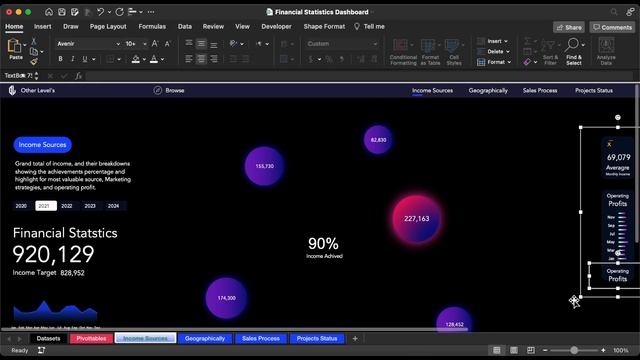Click the Redo circular arrow icon
Viewport: 640px width, 360px height.
(119, 12)
